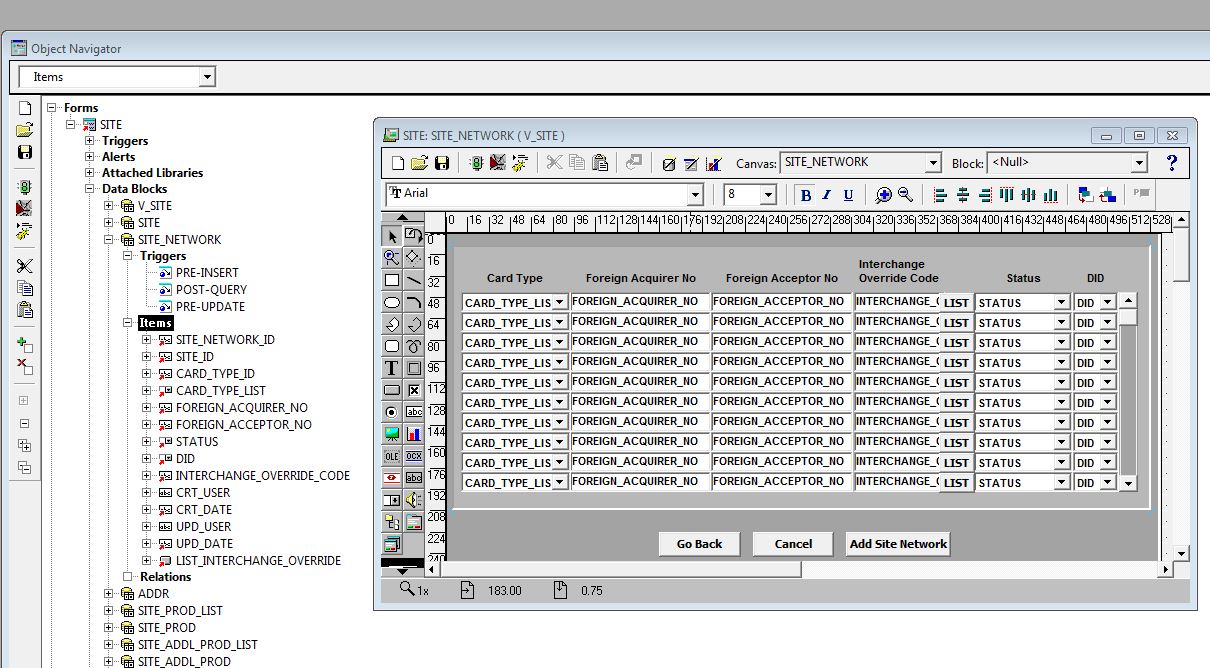Click the canvas vertical scrollbar down arrow
The width and height of the screenshot is (1210, 668).
1180,553
